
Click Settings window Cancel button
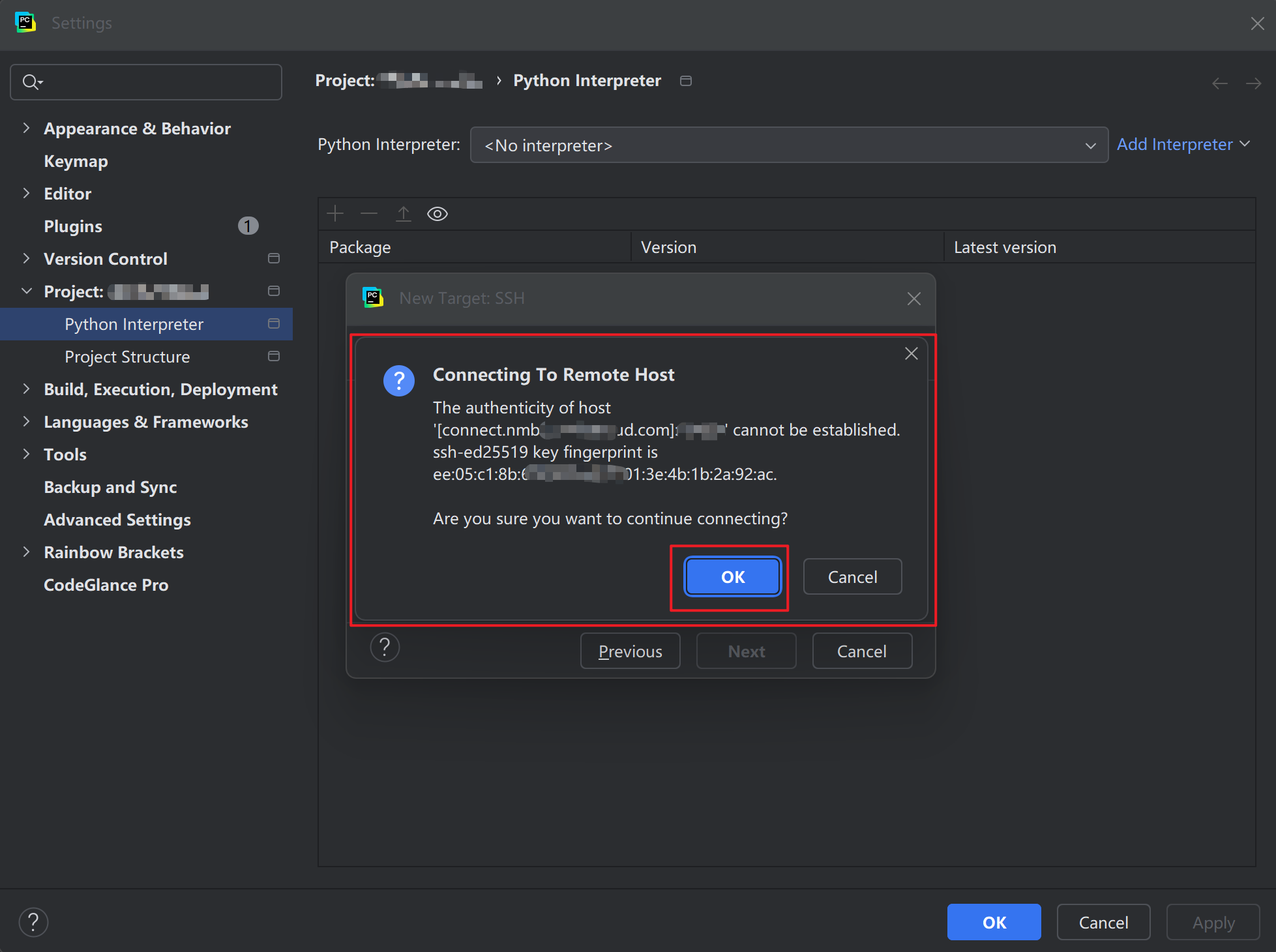click(1103, 922)
